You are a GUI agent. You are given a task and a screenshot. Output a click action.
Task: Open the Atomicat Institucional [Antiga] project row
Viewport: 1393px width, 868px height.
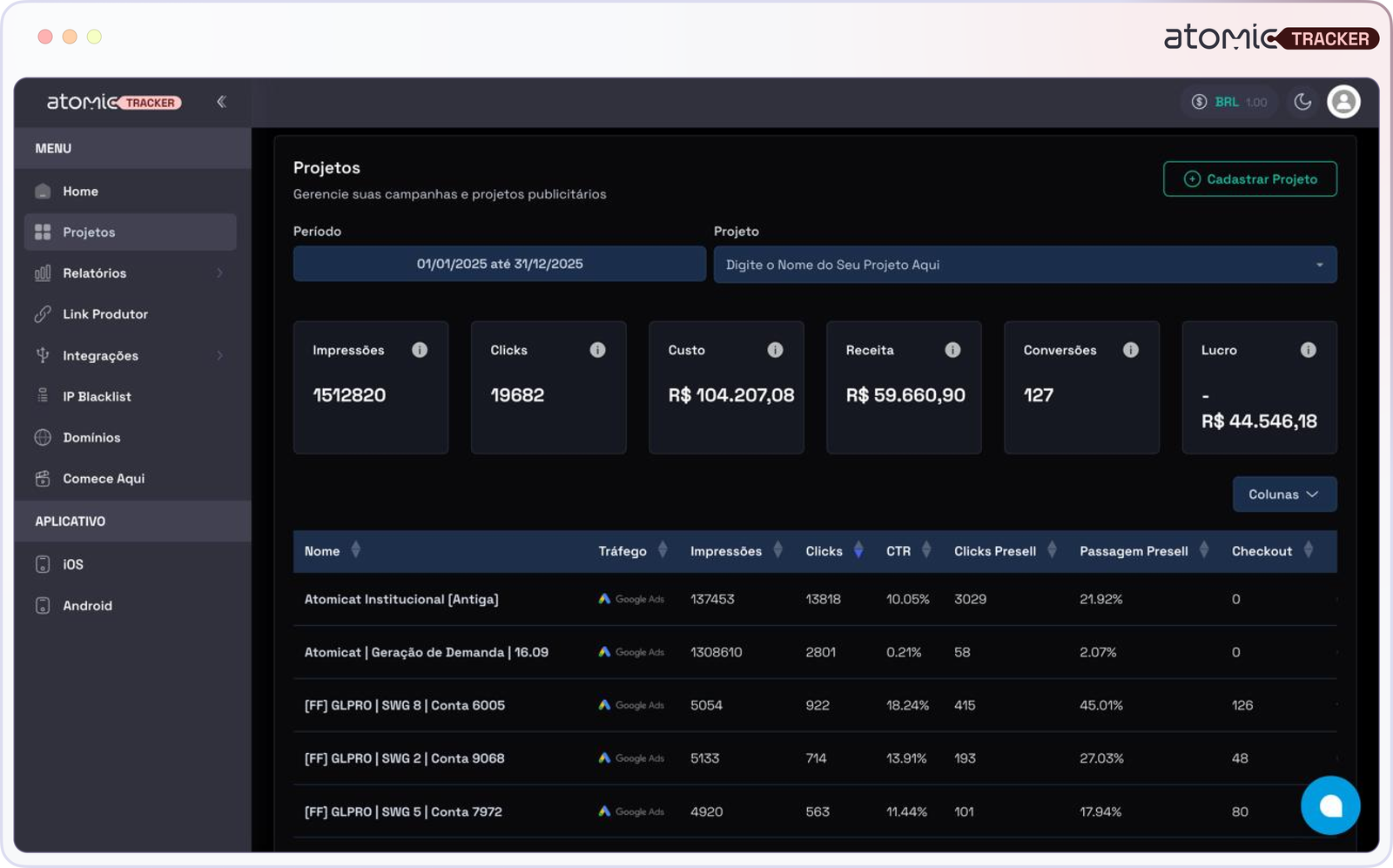point(401,599)
